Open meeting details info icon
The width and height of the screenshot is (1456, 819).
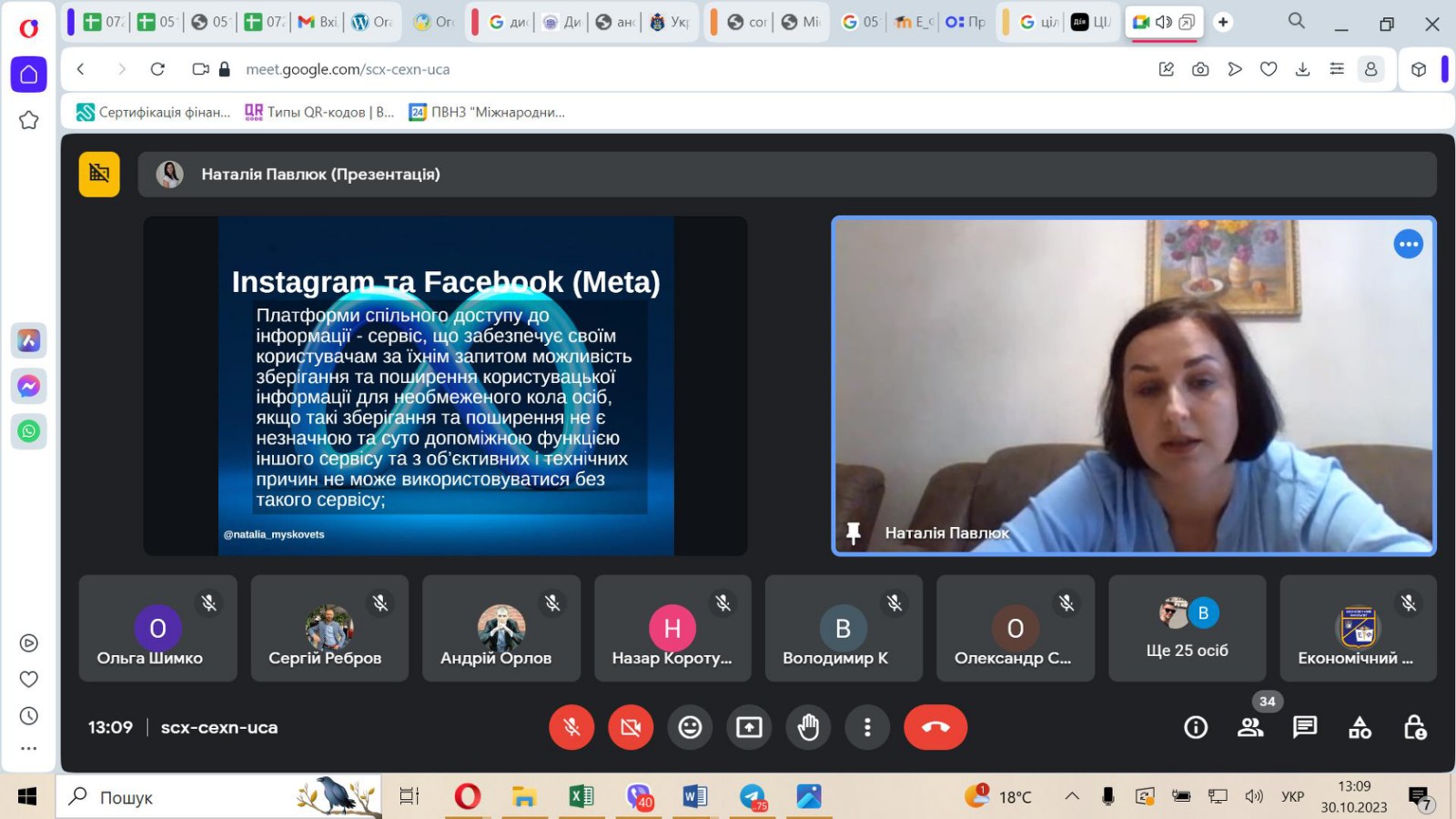click(1196, 727)
